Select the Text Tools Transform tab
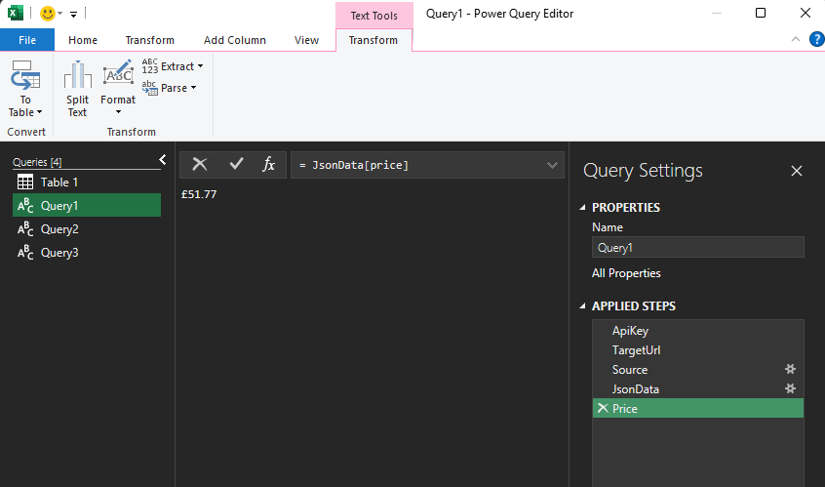The image size is (825, 487). point(373,40)
